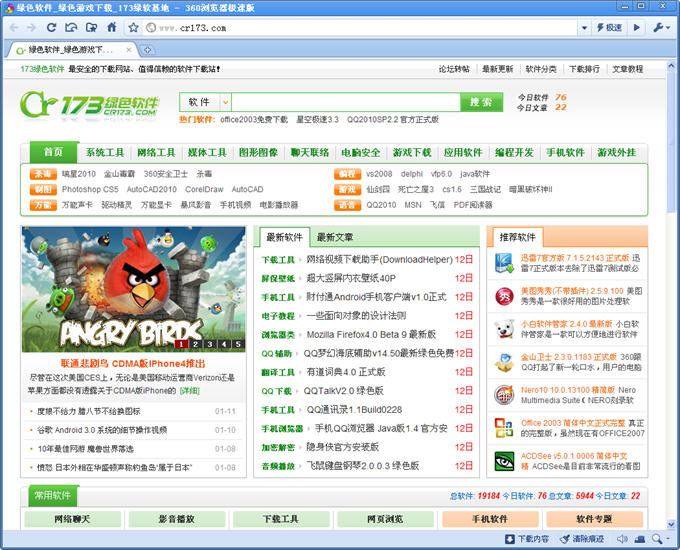Screen dimensions: 680x550
Task: Open a new tab with plus button
Action: [x=147, y=50]
